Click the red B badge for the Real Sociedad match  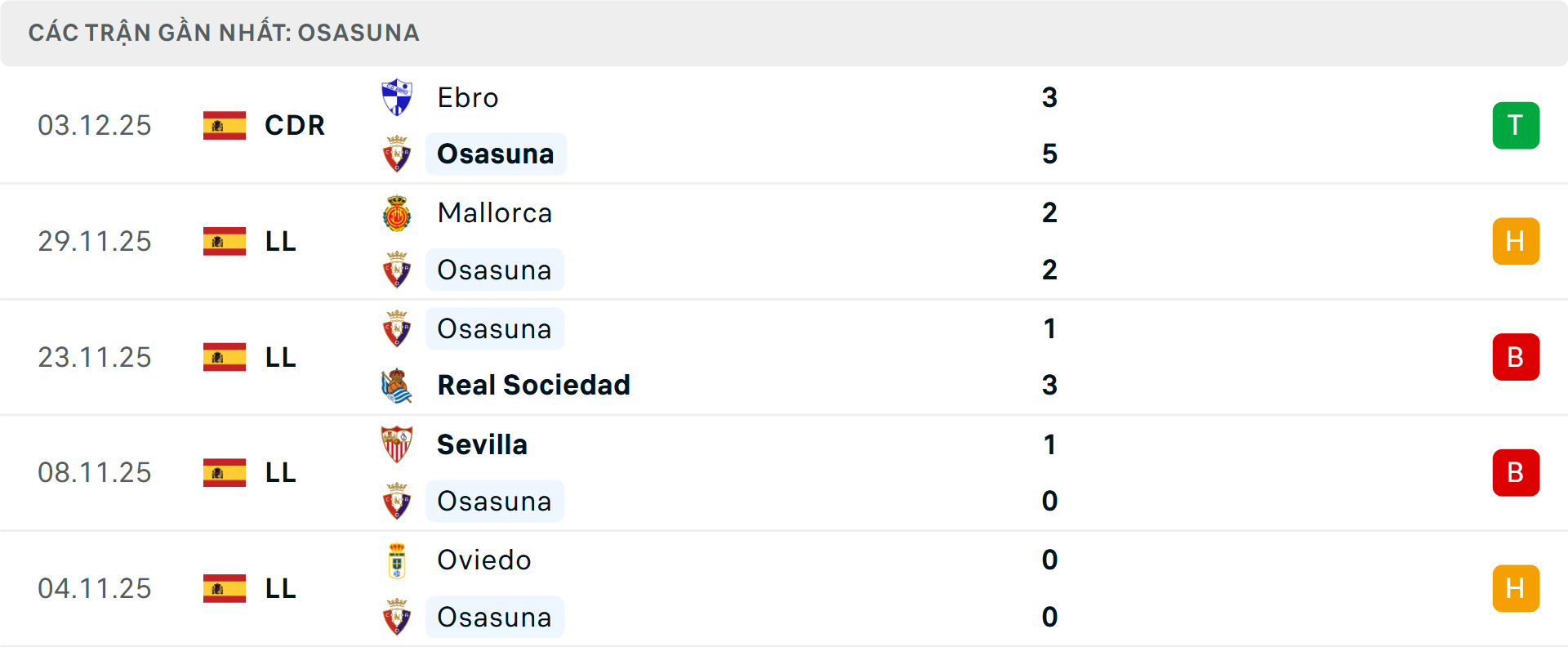(x=1516, y=357)
